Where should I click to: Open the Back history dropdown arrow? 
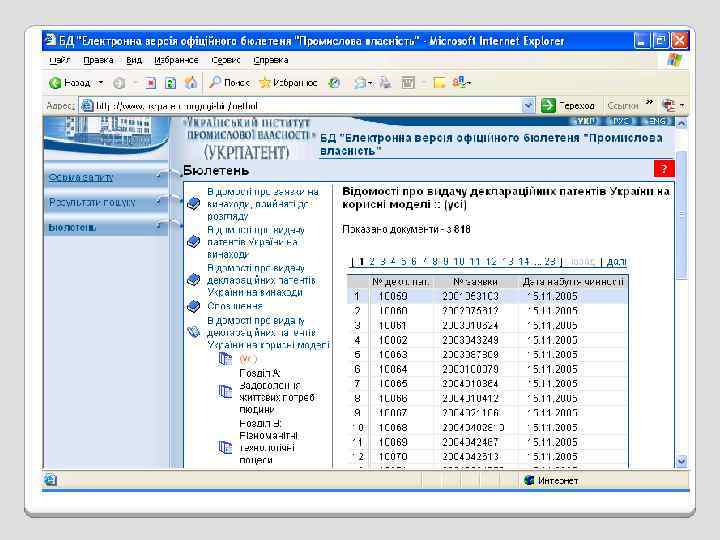tap(101, 83)
